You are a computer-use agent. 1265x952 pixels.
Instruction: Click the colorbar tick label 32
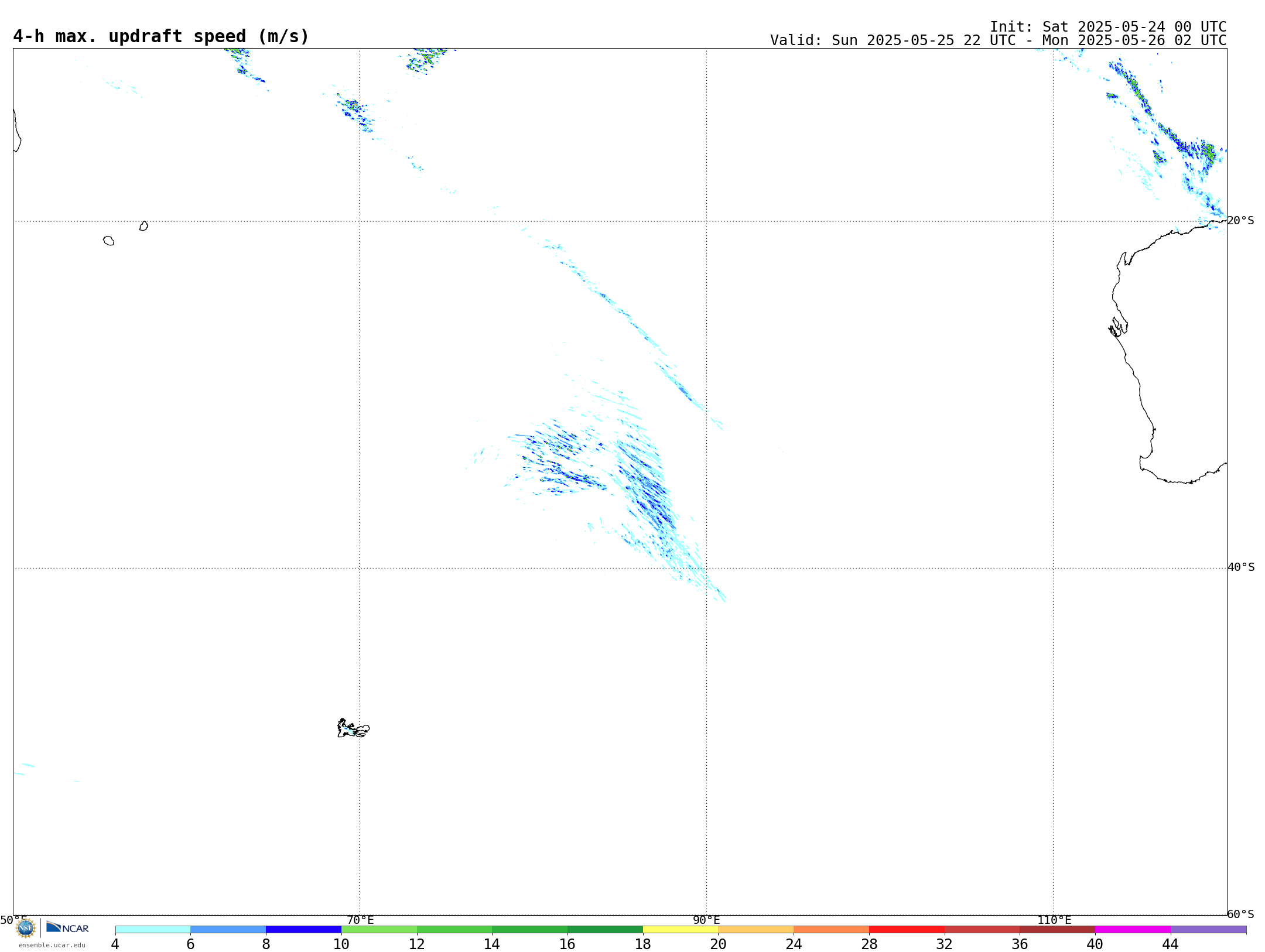coord(945,944)
